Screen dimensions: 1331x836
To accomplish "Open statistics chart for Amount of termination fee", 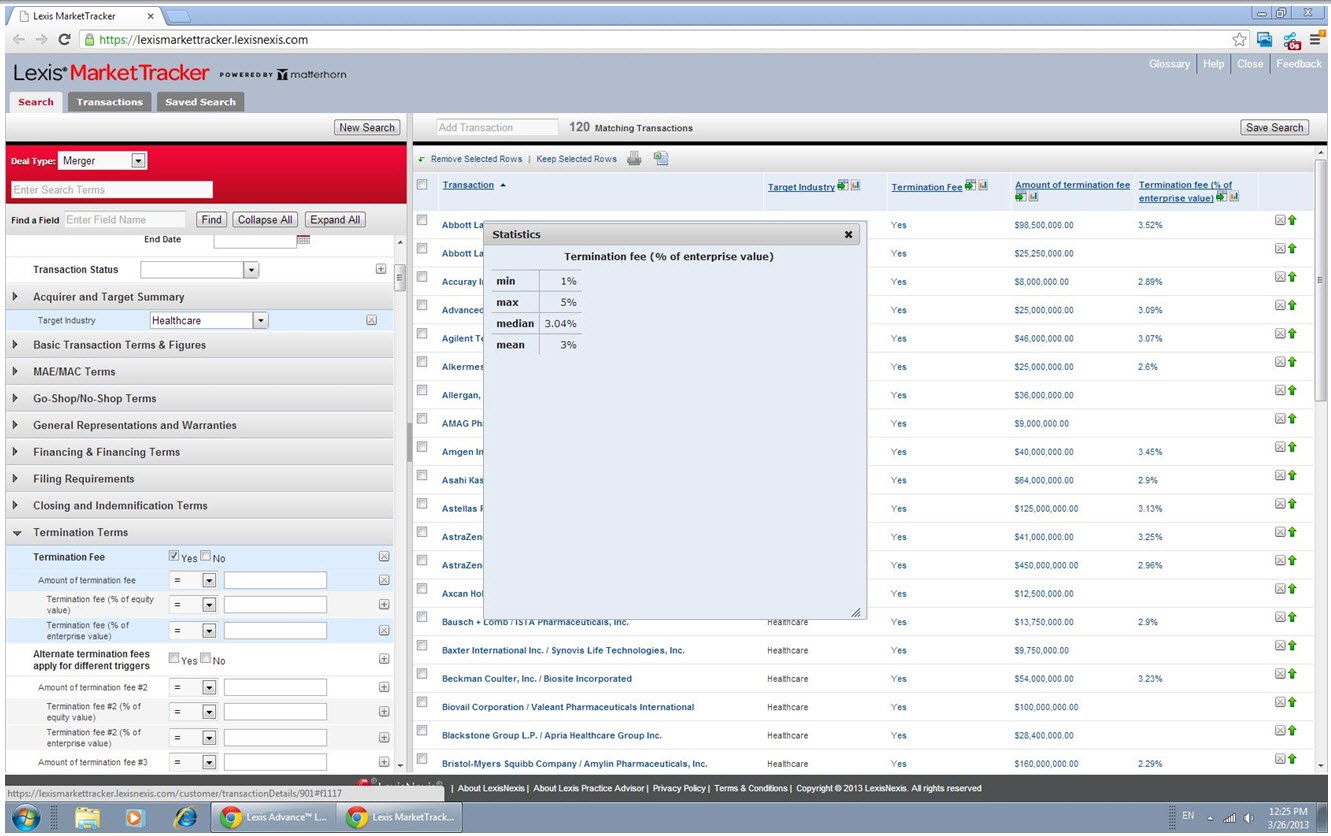I will (1033, 197).
